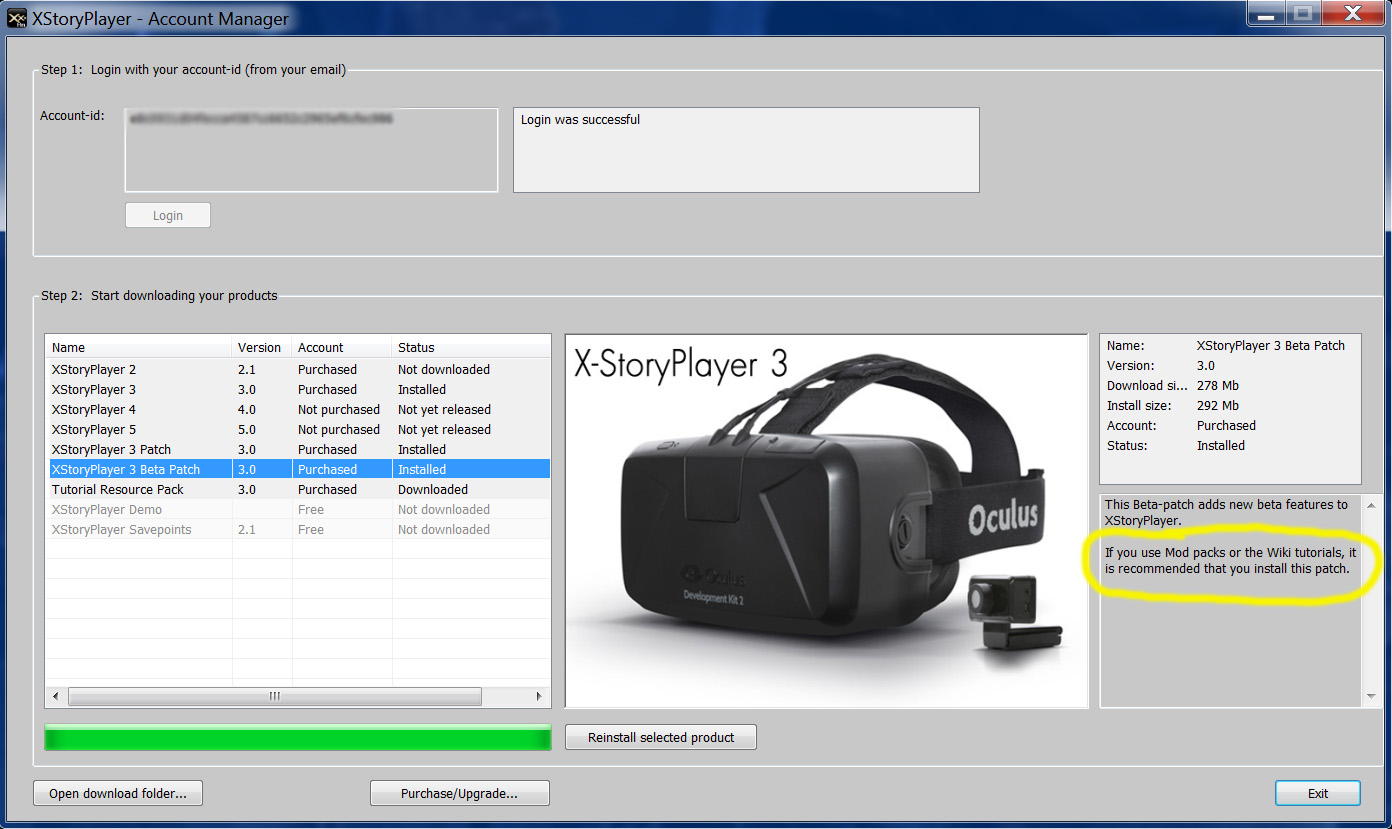Click the 'Download si...' 278 Mb detail

point(1173,385)
